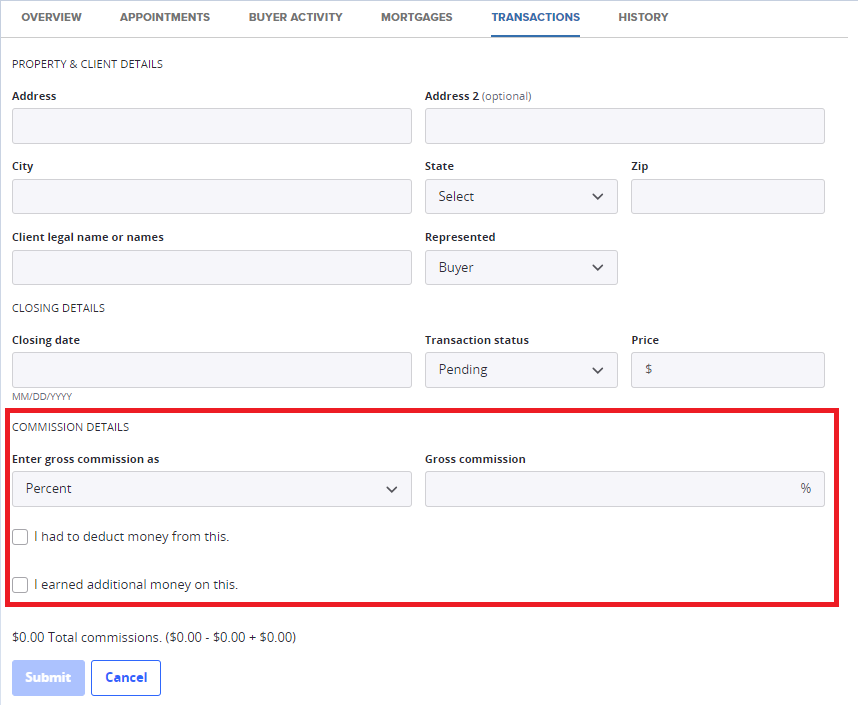Click the Price dollar field
The width and height of the screenshot is (858, 705).
[x=728, y=370]
